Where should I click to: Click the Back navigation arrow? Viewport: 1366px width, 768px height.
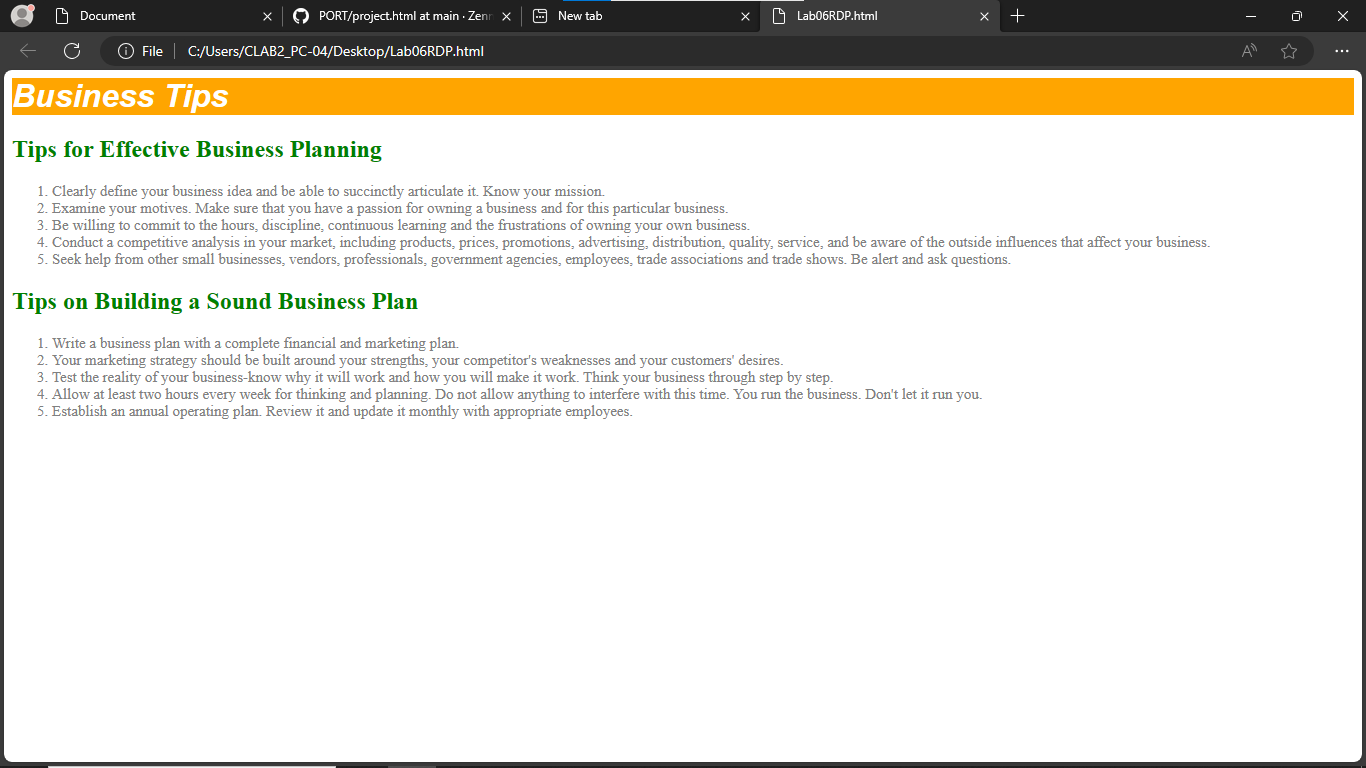pyautogui.click(x=28, y=51)
